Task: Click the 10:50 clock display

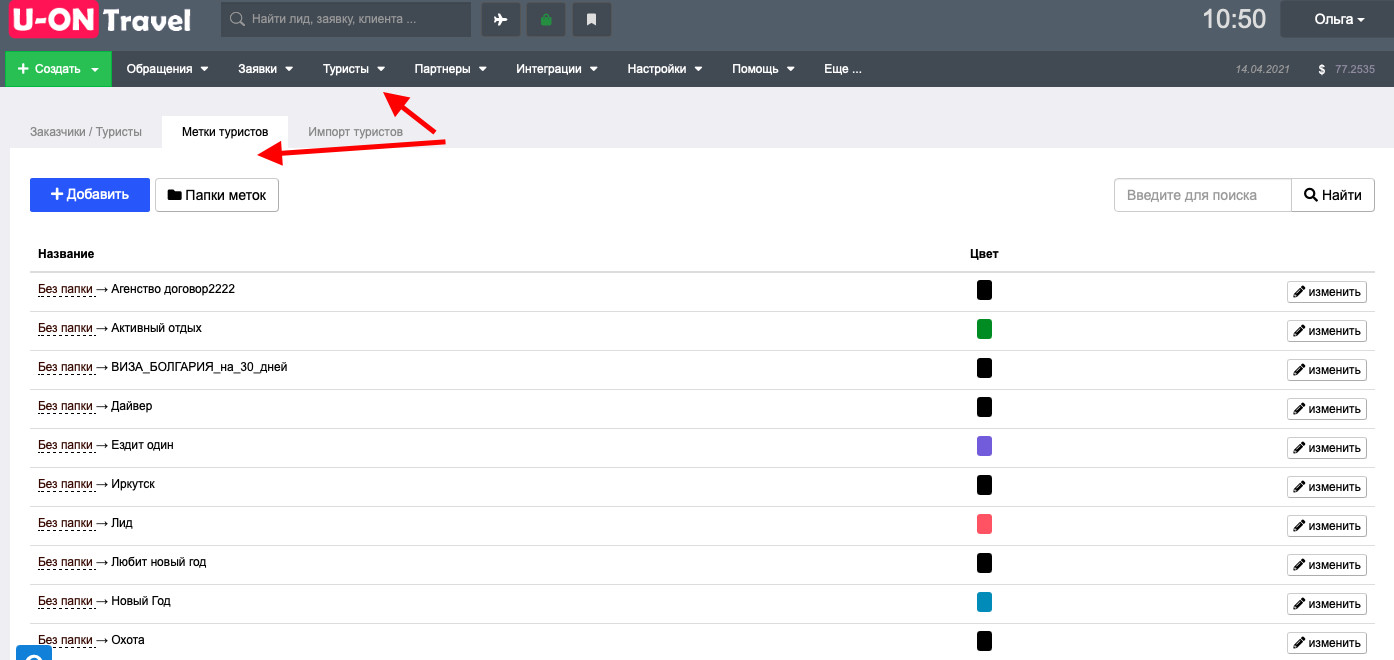Action: (x=1234, y=19)
